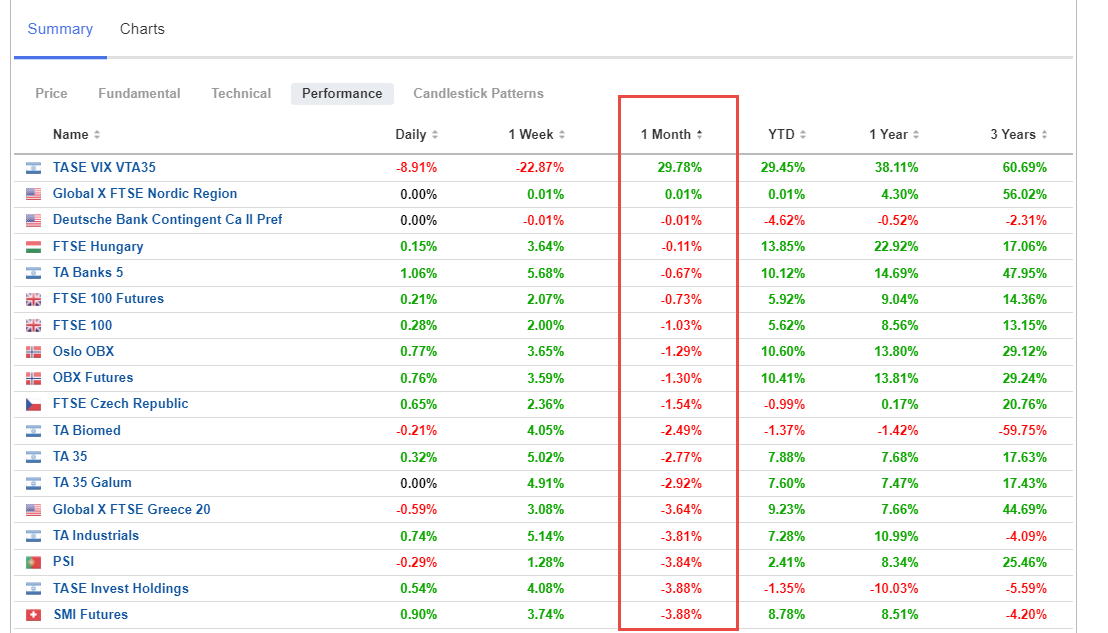Sort table by 1 Week column
Viewport: 1108px width, 633px height.
pos(536,134)
